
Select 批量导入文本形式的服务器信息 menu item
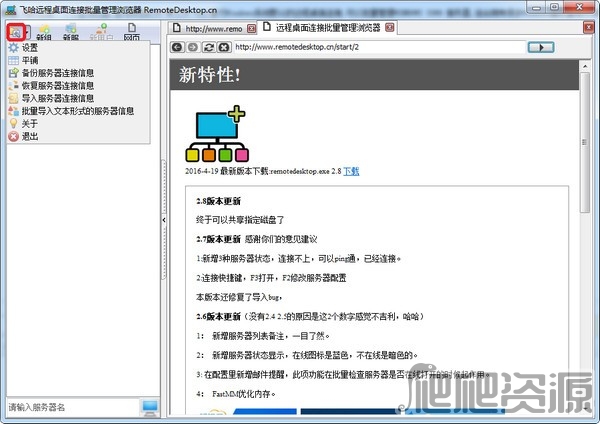78,111
